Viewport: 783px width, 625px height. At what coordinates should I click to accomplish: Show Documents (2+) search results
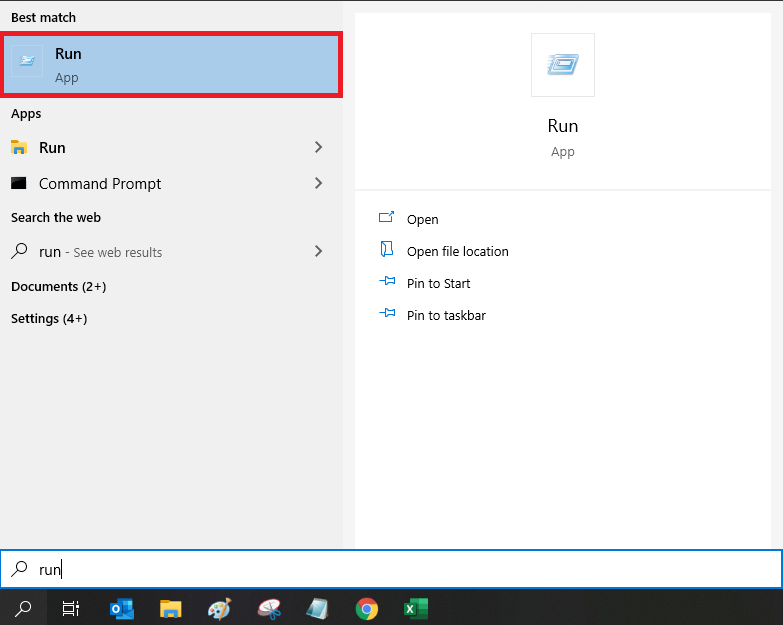(x=58, y=286)
